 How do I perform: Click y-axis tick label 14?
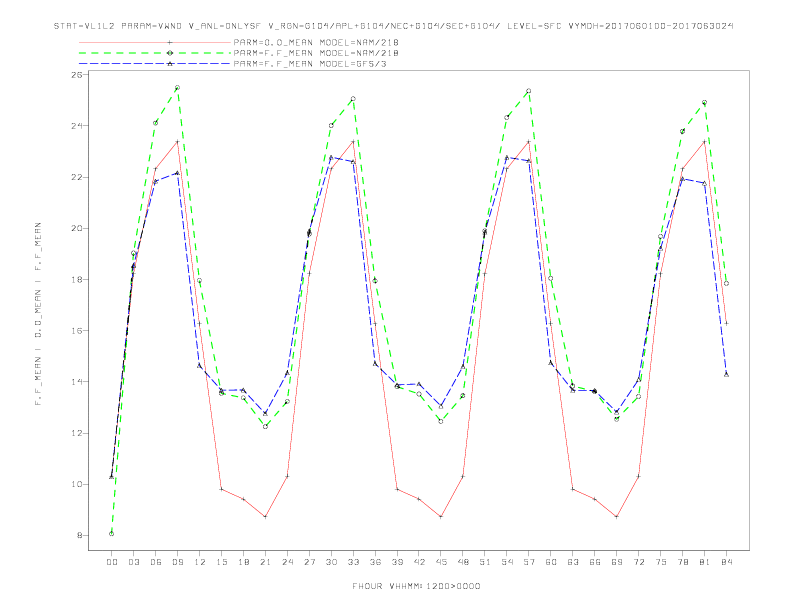77,382
